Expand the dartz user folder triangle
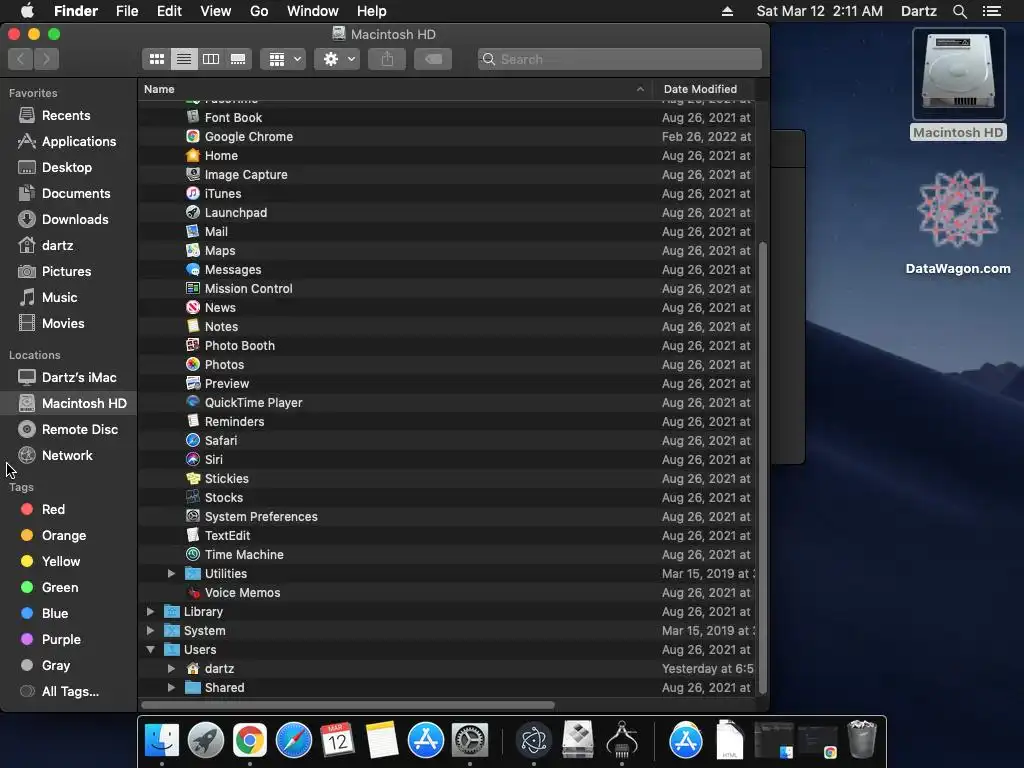1024x768 pixels. tap(171, 669)
